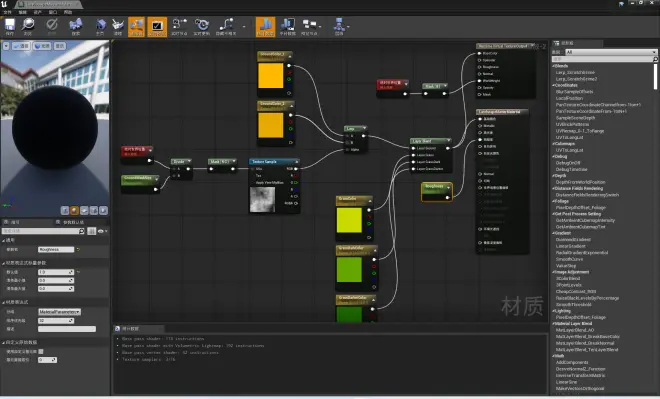
Task: Toggle the Live Preview toolbar button
Action: click(x=157, y=27)
